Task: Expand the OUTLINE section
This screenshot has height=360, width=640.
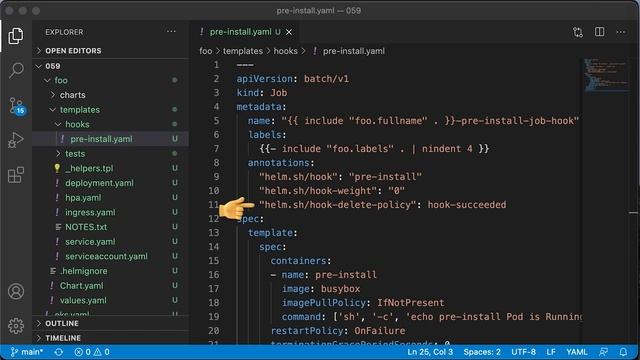Action: coord(110,323)
